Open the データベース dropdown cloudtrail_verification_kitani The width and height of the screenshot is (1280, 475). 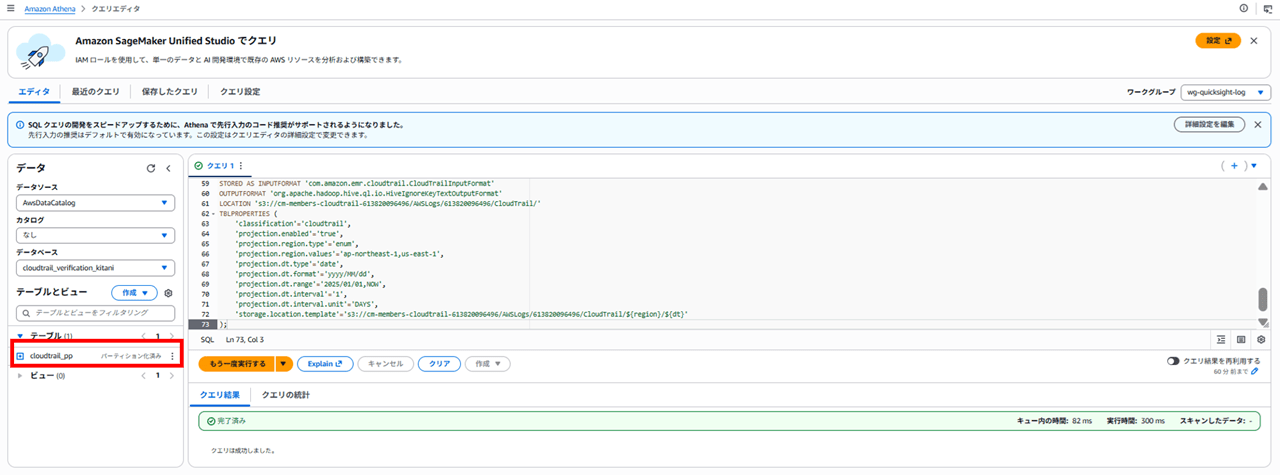(96, 268)
